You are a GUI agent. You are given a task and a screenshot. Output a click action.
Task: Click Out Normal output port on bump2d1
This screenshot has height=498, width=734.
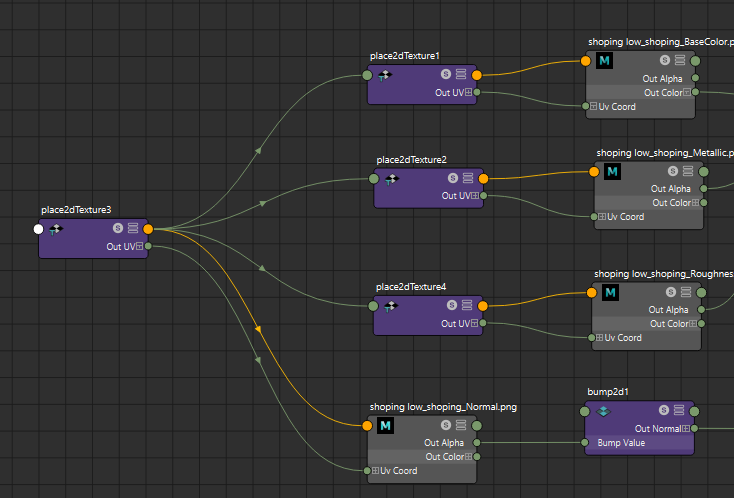pyautogui.click(x=694, y=428)
